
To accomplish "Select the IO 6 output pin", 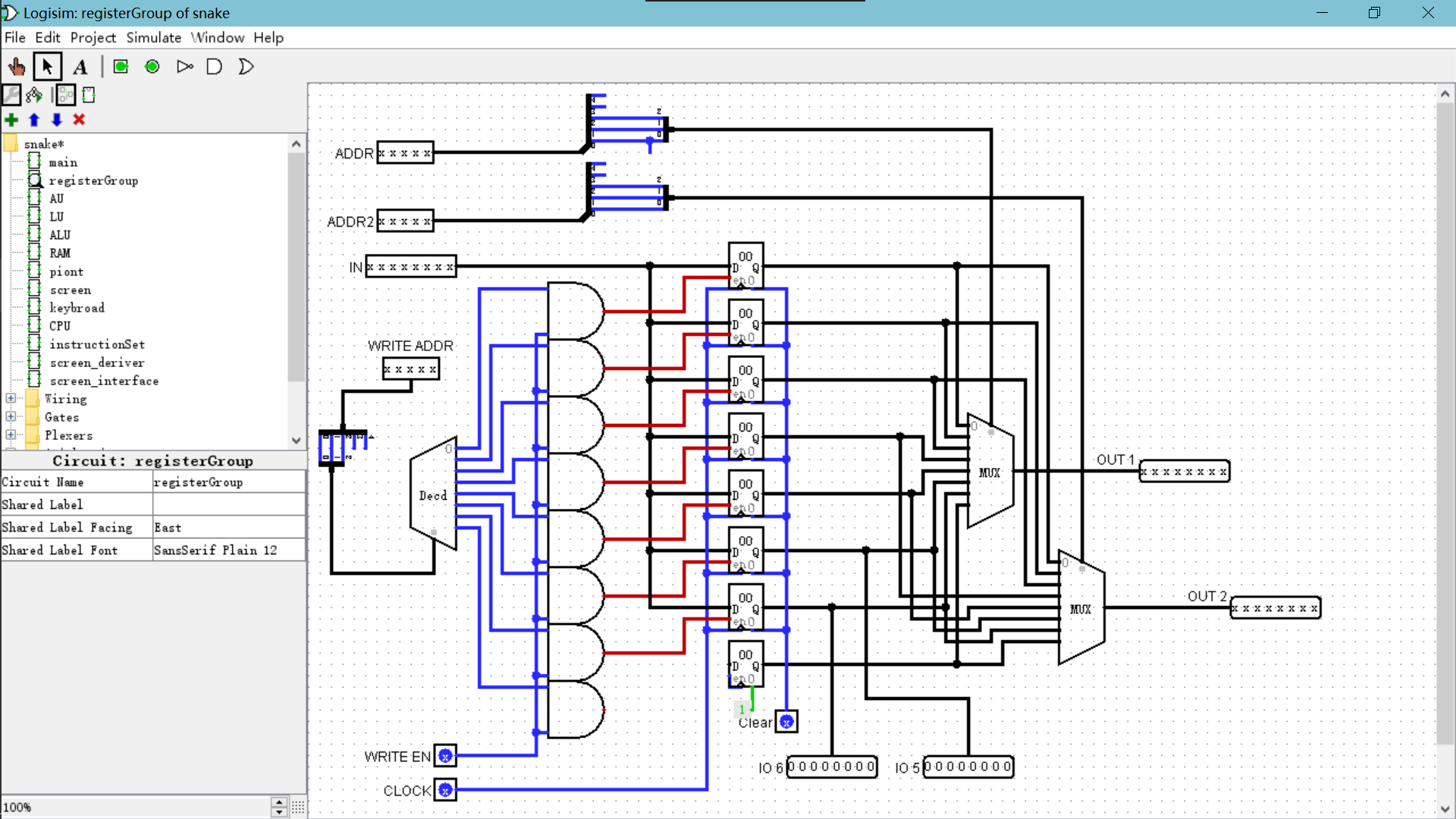I will tap(832, 767).
